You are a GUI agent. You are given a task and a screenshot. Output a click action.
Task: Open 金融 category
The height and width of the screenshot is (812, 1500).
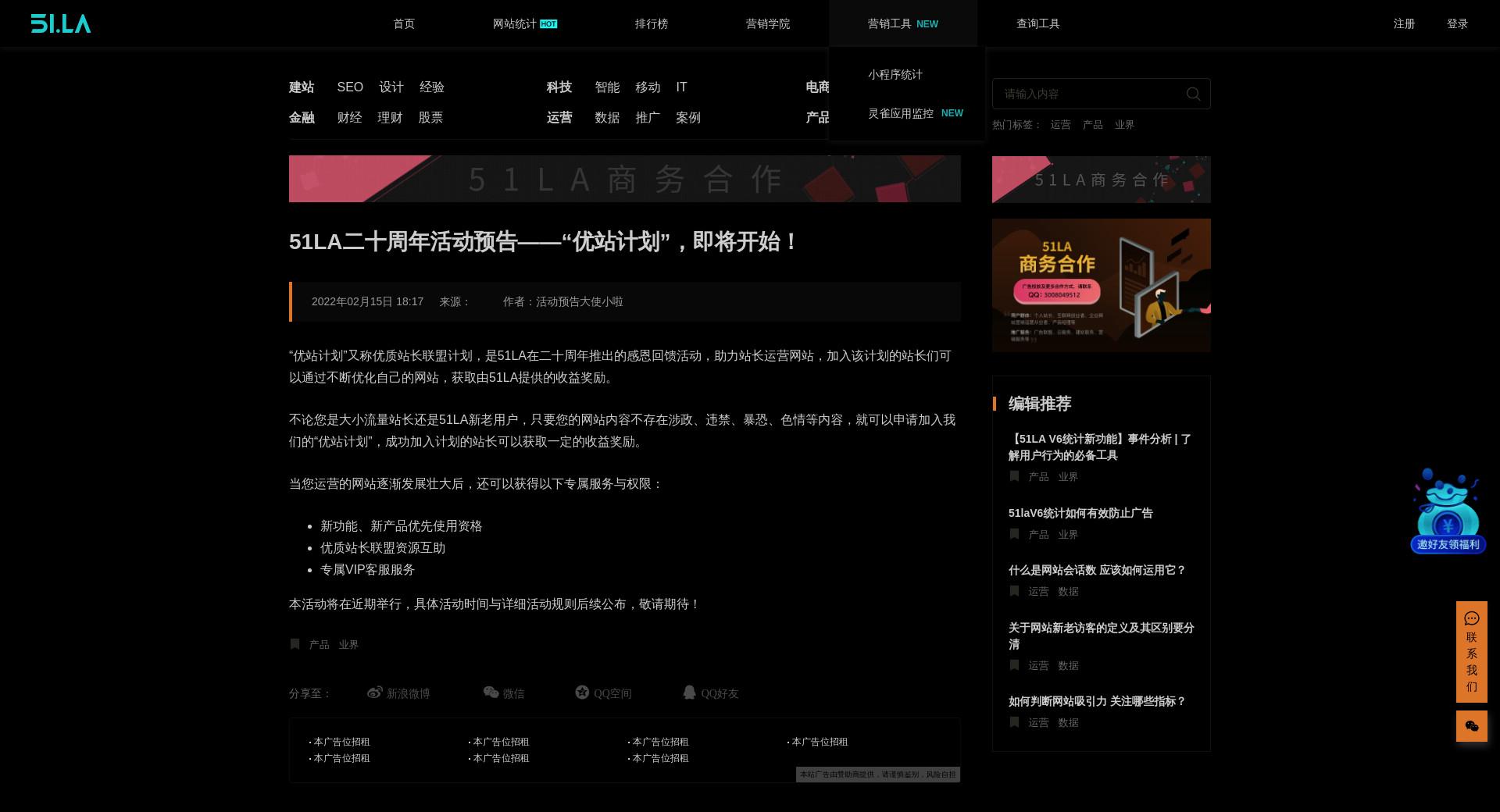click(x=302, y=117)
